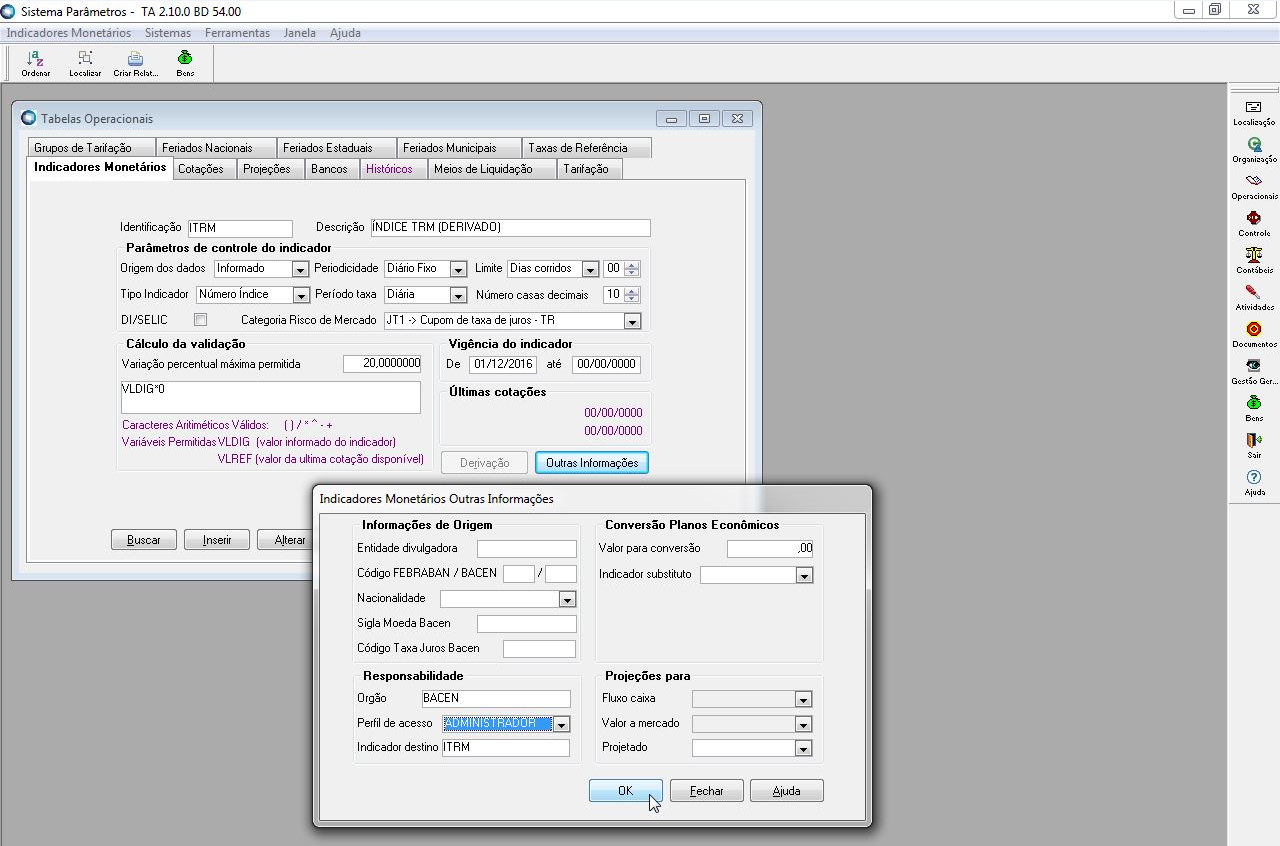Open the Projetado dropdown
This screenshot has width=1280, height=846.
803,748
